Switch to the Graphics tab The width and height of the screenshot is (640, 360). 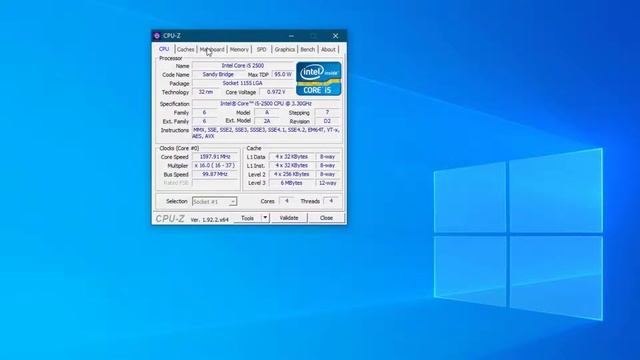click(x=284, y=49)
